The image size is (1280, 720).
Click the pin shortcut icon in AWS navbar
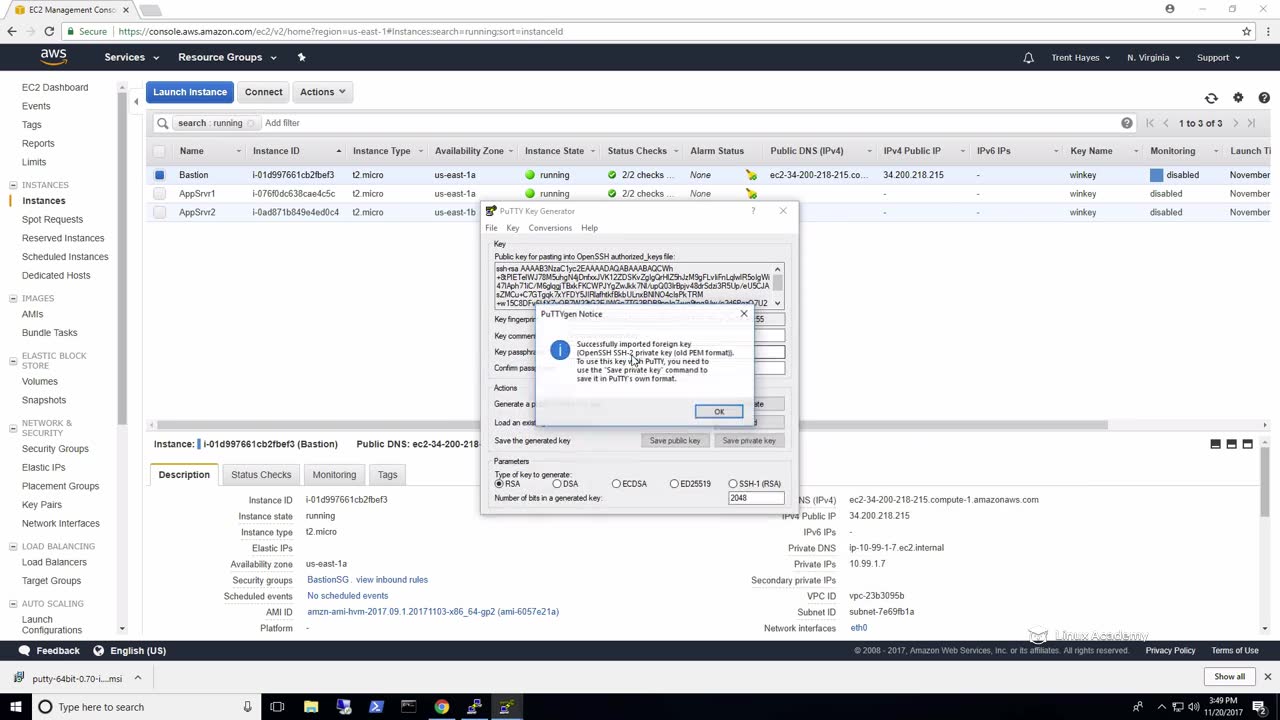(301, 58)
